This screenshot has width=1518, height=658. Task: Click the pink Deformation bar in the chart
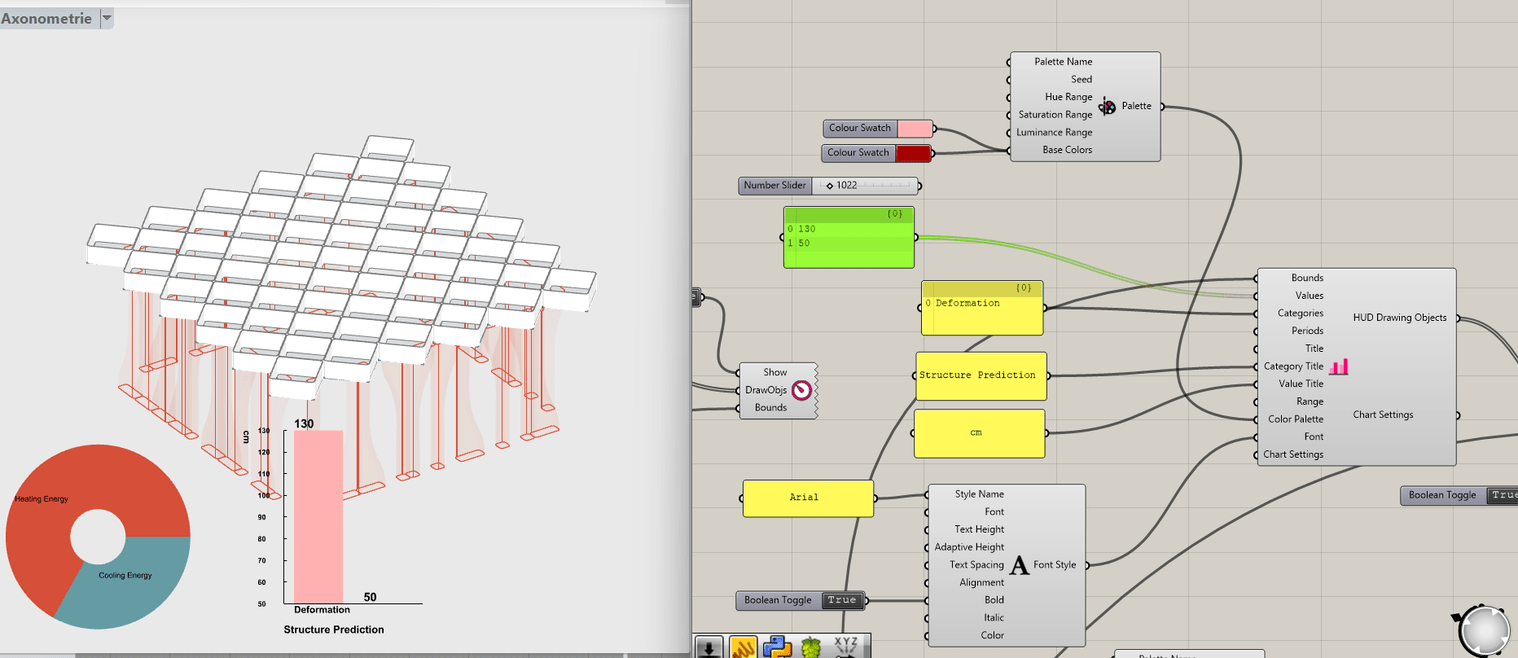318,517
